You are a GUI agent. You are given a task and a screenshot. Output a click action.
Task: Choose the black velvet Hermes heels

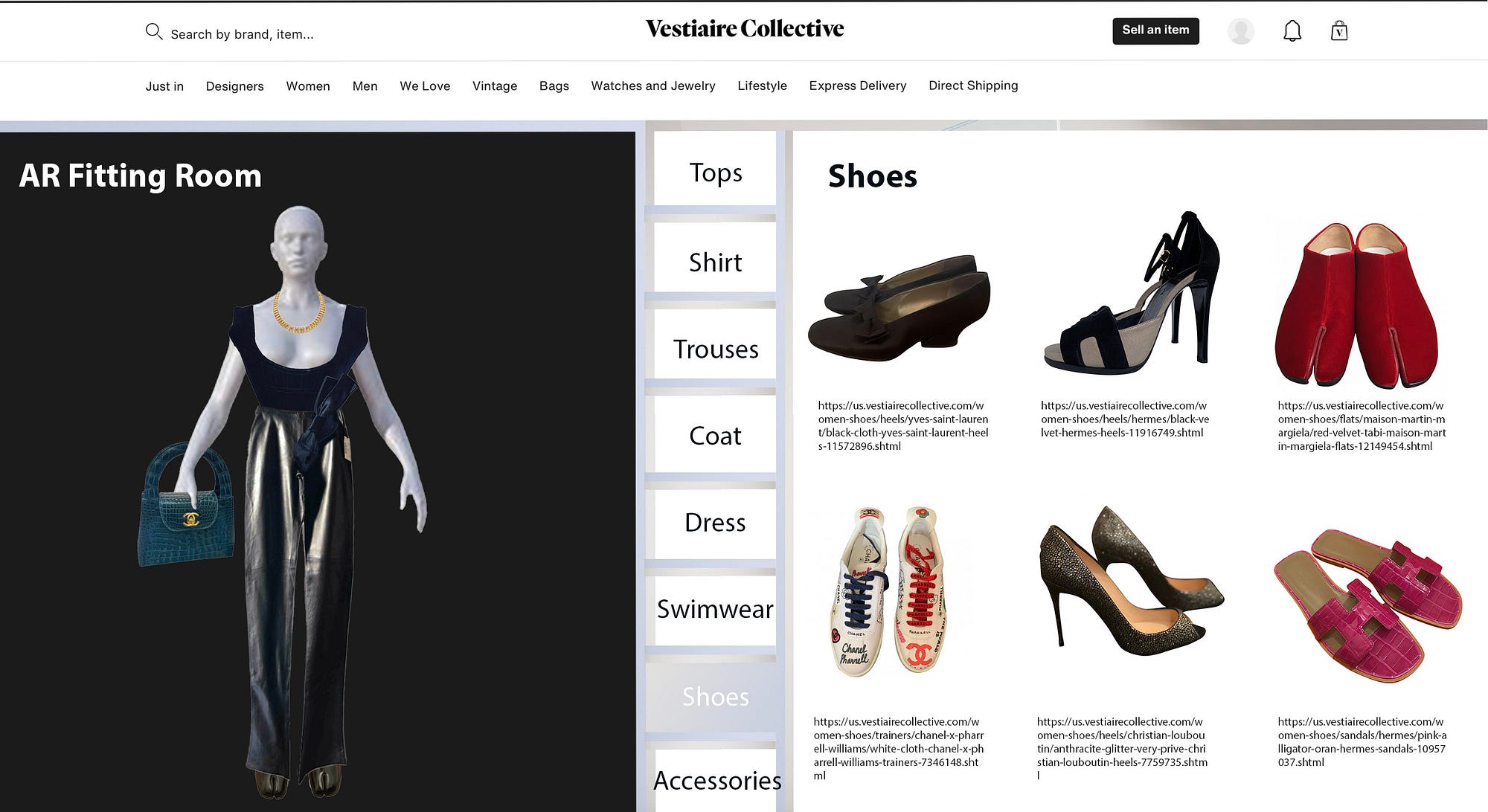point(1132,293)
